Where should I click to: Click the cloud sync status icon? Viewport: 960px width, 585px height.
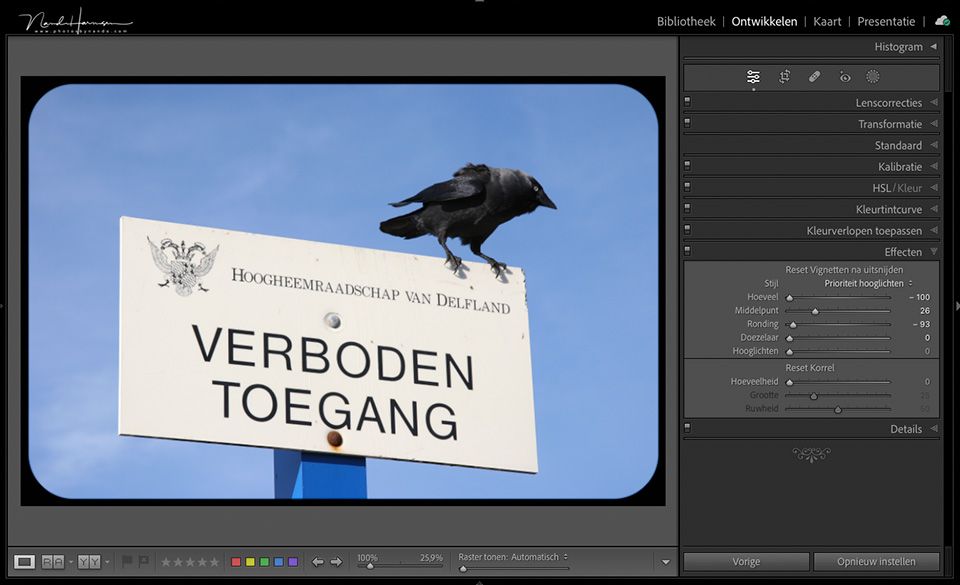[x=942, y=21]
